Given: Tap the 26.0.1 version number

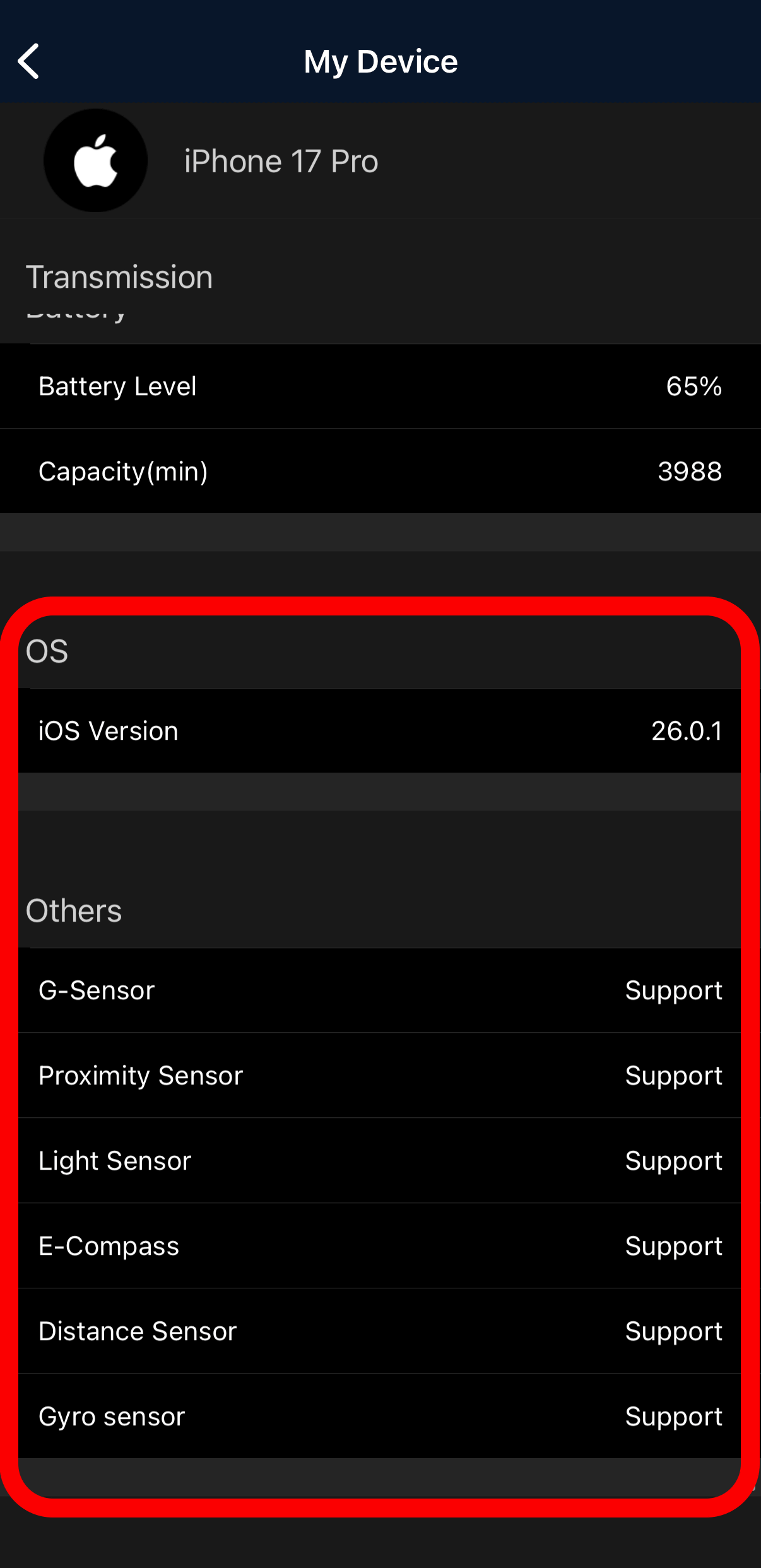Looking at the screenshot, I should coord(686,731).
